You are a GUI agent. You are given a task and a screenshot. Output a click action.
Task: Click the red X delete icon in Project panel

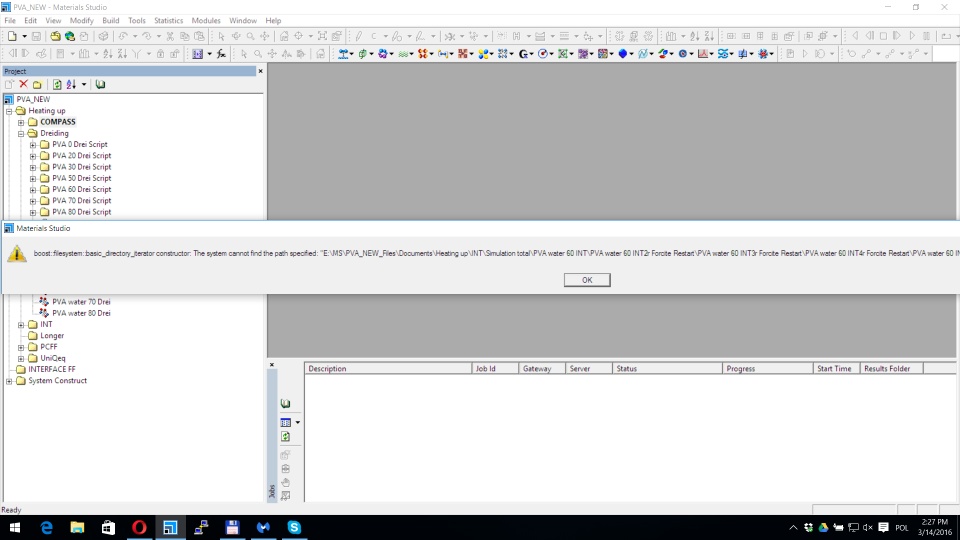tap(23, 84)
